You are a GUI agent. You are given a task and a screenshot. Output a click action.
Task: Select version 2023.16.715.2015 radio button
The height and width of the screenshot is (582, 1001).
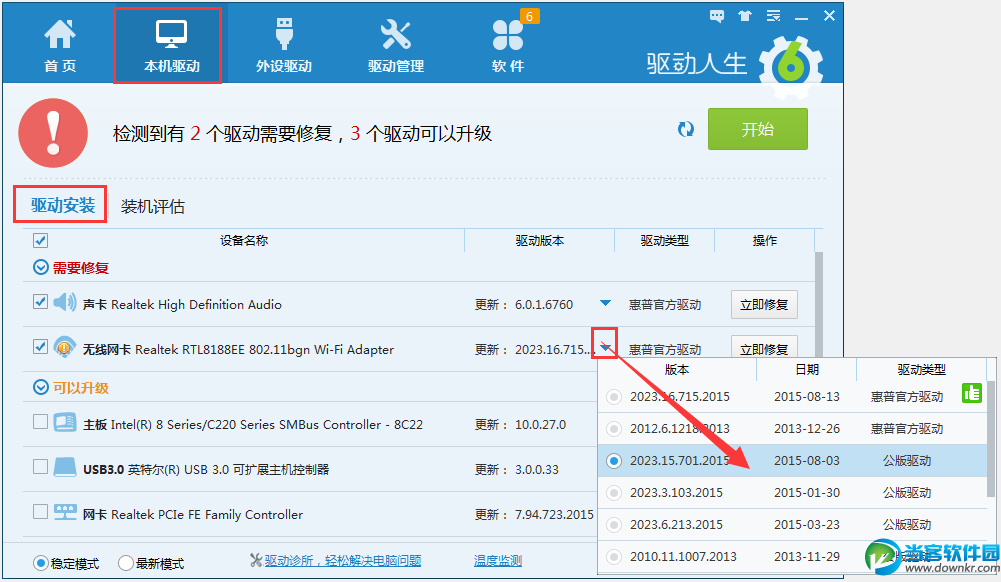(614, 397)
